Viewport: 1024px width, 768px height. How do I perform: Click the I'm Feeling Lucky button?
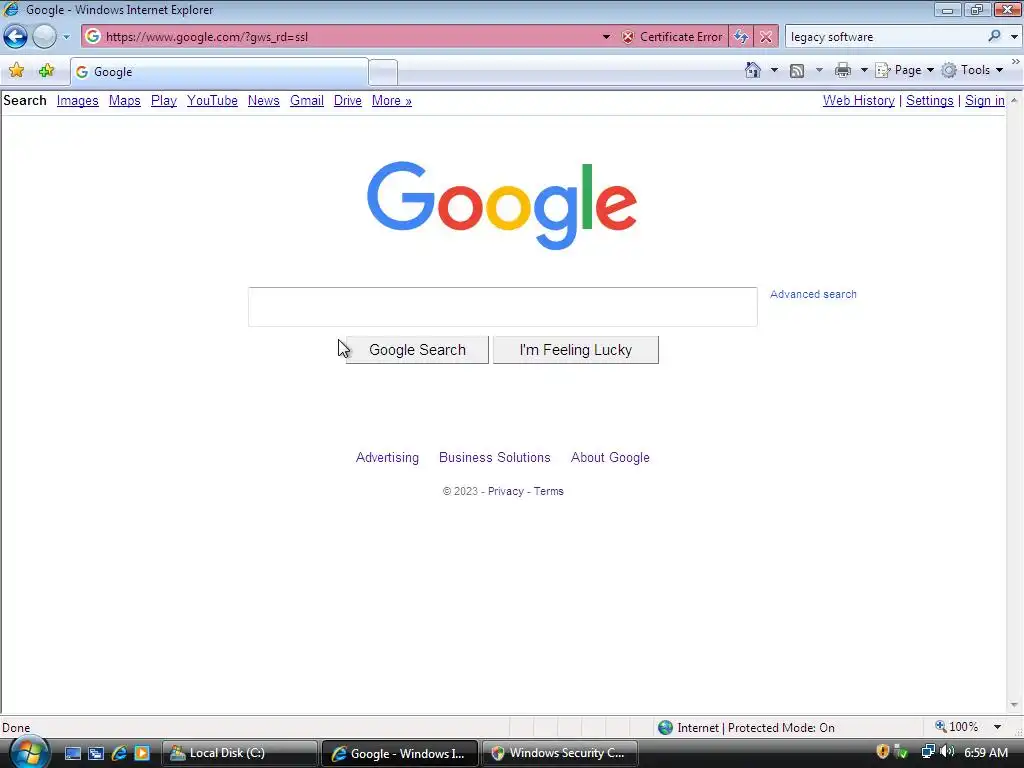[575, 350]
